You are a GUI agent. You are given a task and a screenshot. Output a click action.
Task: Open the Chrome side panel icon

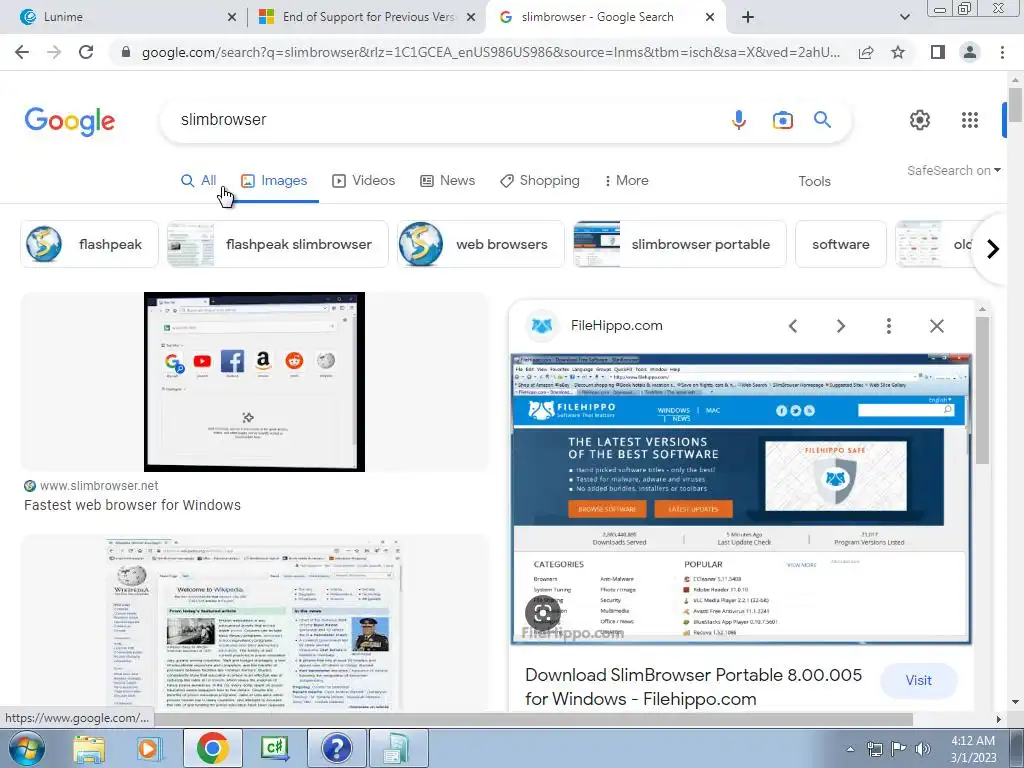938,52
